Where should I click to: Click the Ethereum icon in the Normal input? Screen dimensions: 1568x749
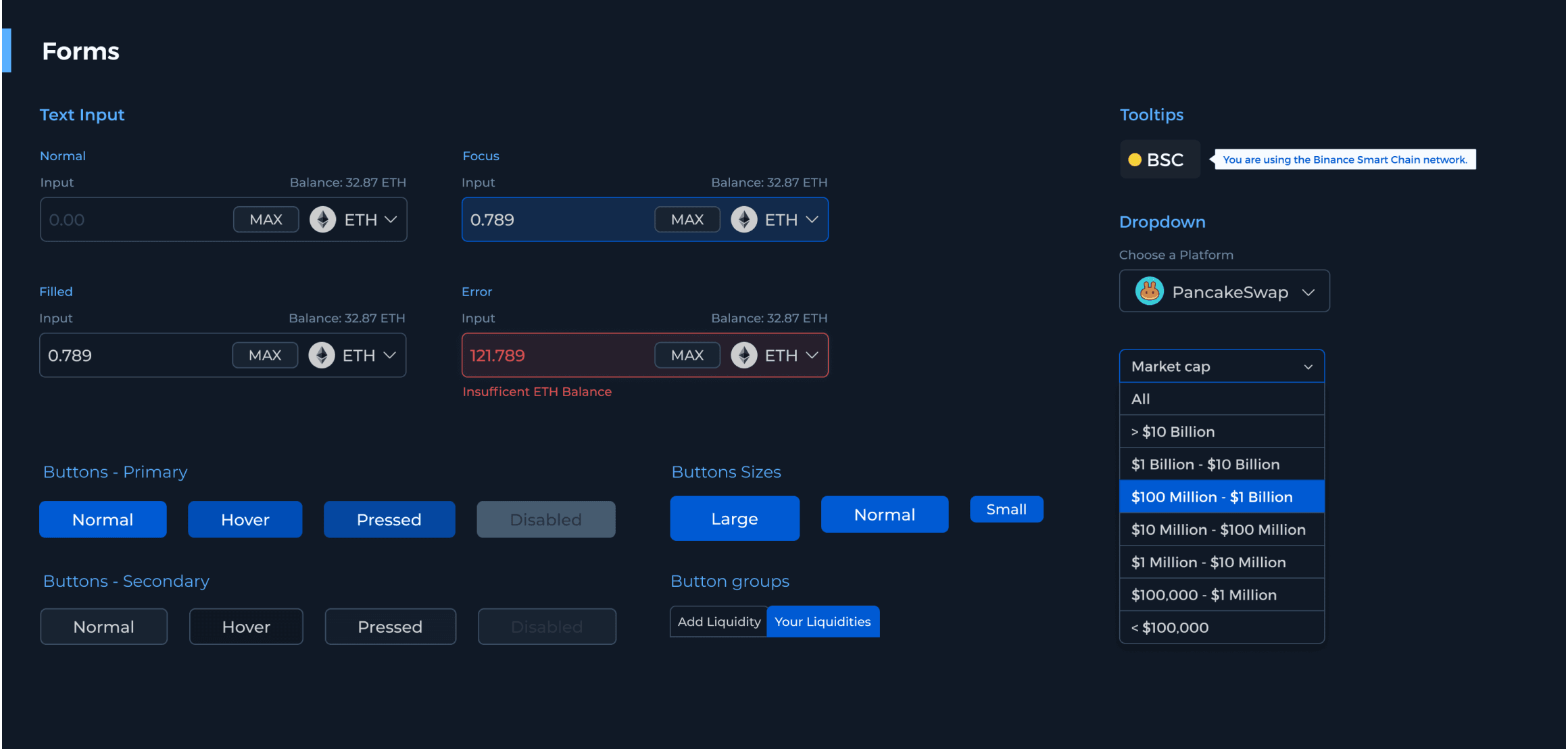coord(322,219)
